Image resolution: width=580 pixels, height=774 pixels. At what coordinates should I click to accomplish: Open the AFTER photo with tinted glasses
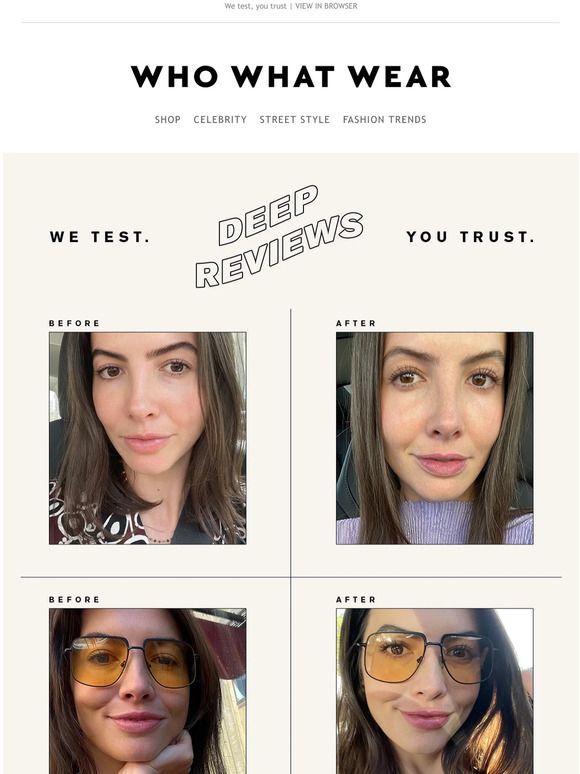(x=434, y=691)
